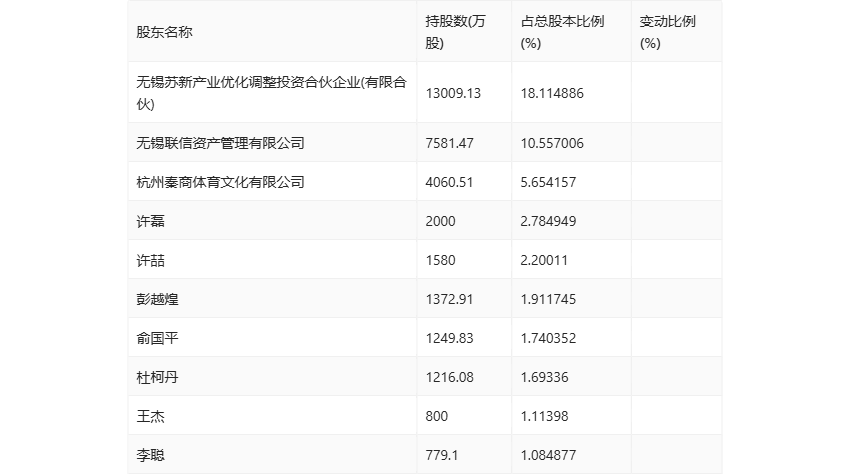The image size is (850, 474).
Task: Click share count 1580
Action: [x=440, y=260]
